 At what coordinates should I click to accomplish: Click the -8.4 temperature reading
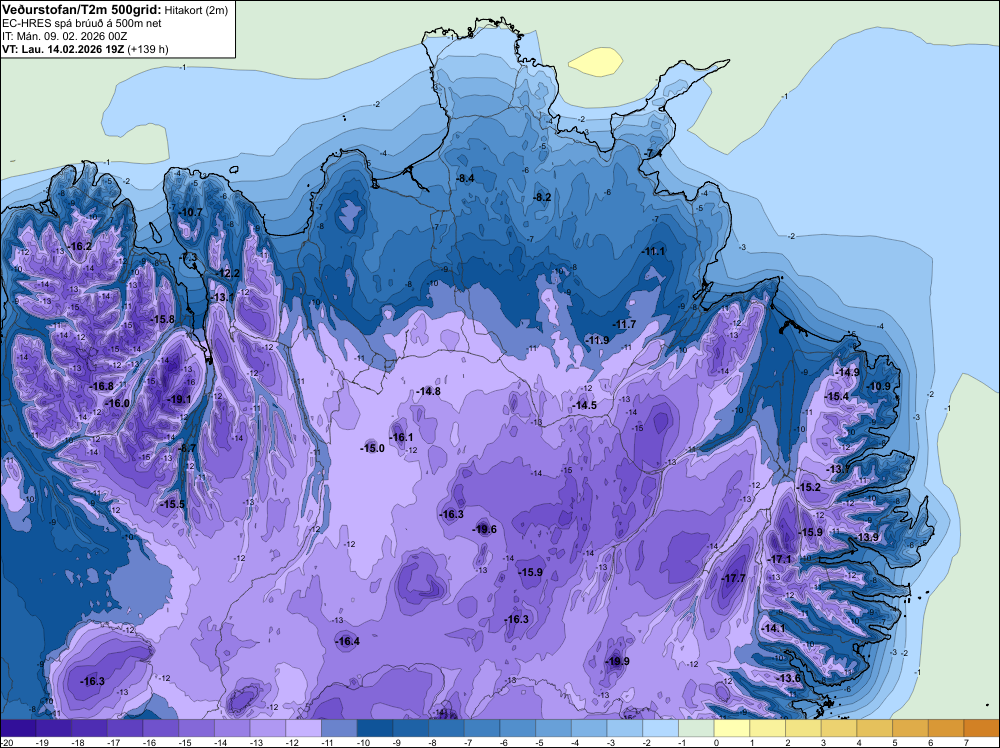pos(466,179)
